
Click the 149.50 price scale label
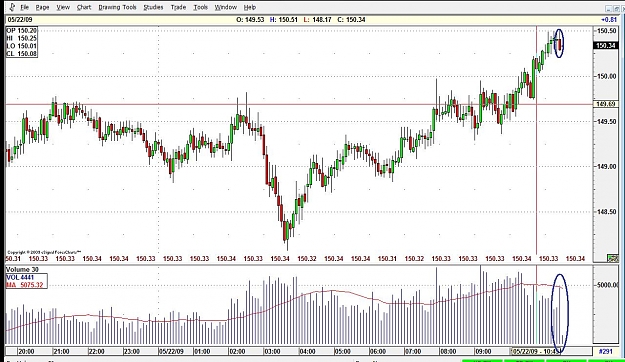[606, 121]
